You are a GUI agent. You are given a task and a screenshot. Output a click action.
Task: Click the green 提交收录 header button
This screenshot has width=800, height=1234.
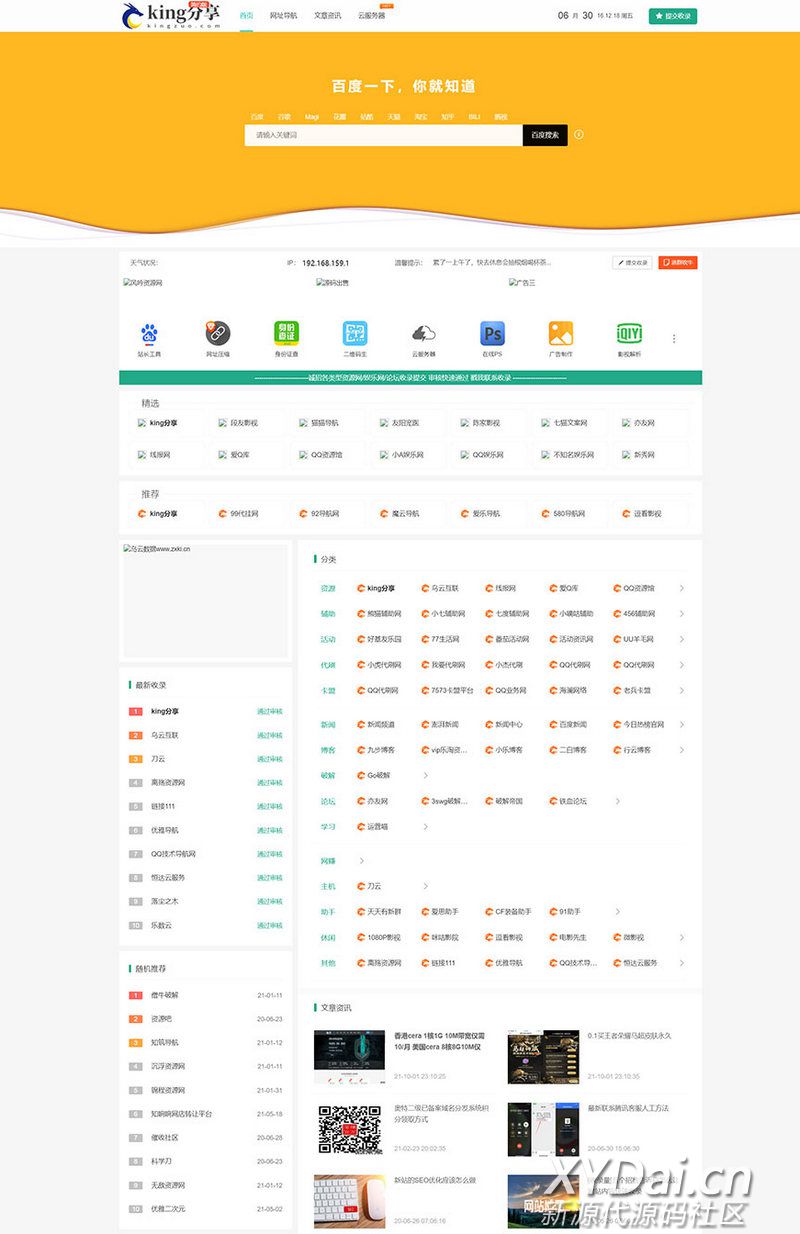click(673, 16)
